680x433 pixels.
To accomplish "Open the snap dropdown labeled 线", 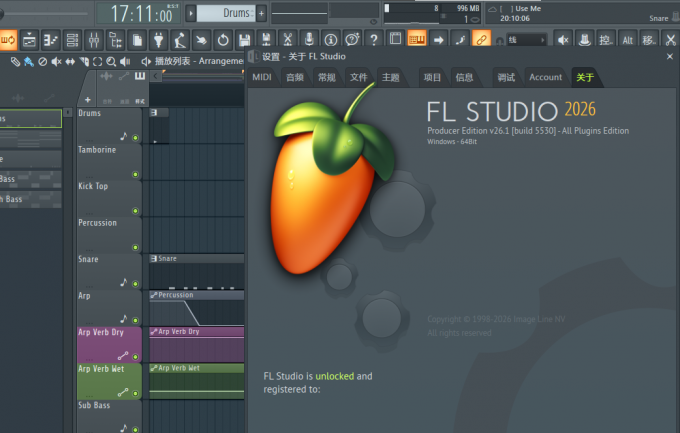I will tap(526, 40).
